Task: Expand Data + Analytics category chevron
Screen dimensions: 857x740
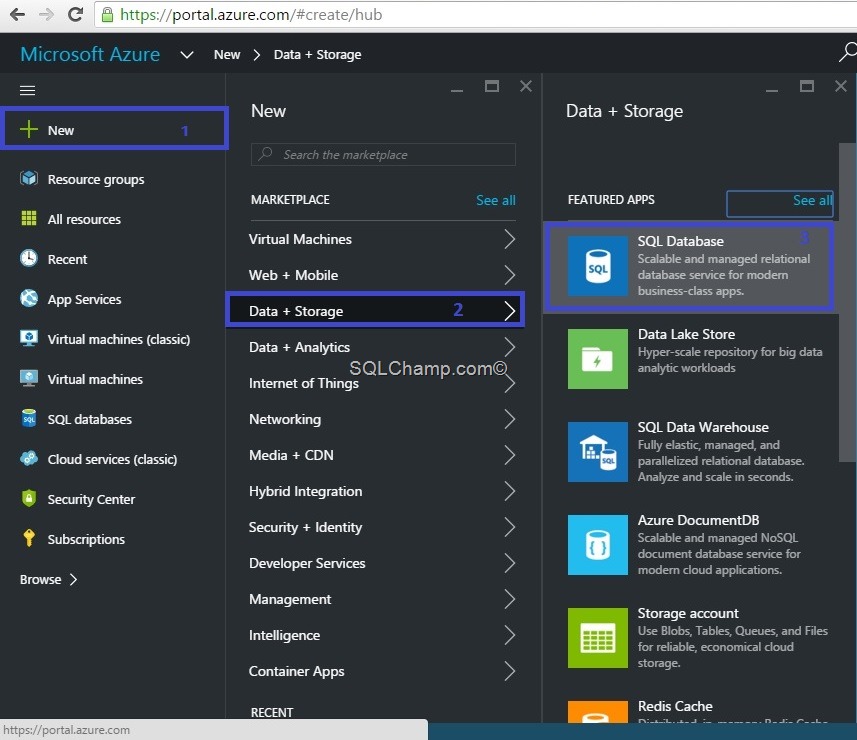Action: pos(509,347)
